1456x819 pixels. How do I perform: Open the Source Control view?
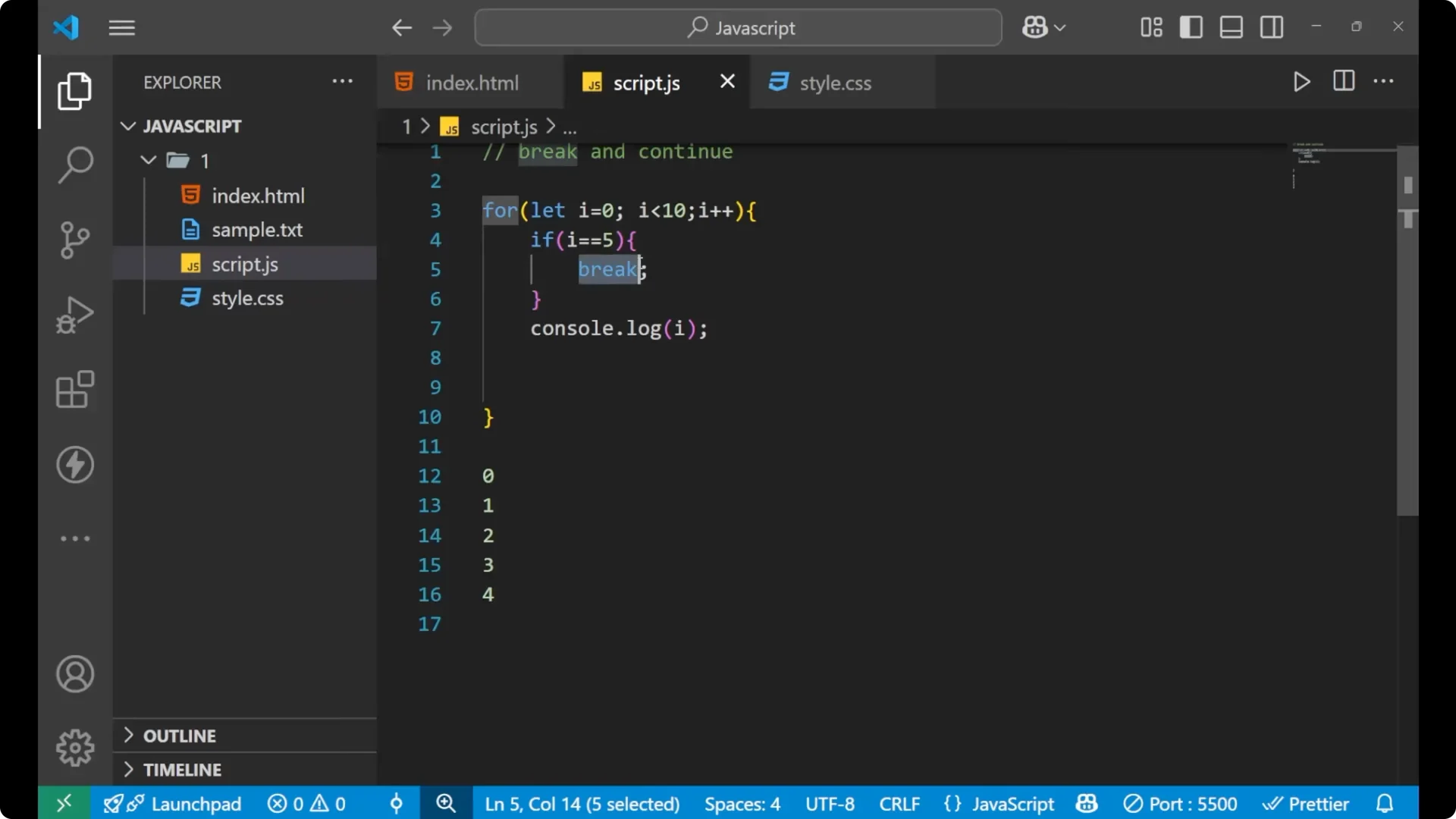click(x=74, y=240)
